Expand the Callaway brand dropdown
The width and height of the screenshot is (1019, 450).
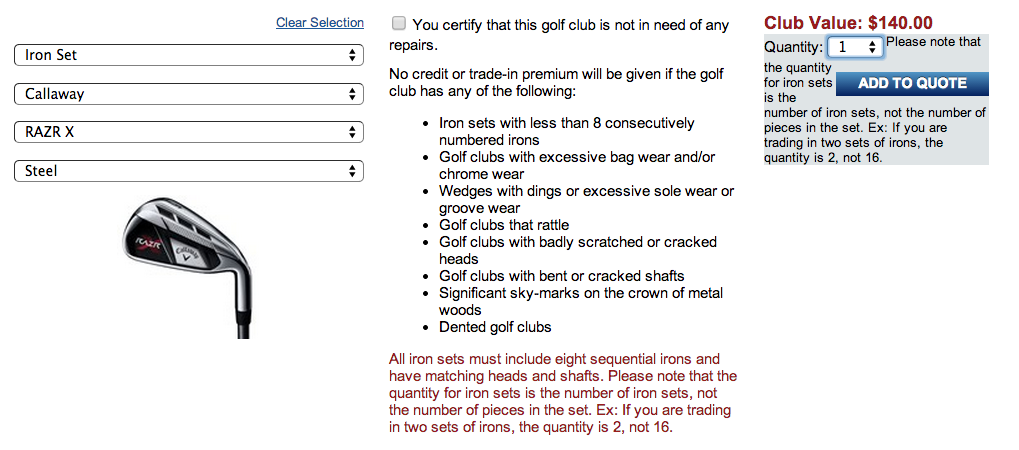(188, 94)
